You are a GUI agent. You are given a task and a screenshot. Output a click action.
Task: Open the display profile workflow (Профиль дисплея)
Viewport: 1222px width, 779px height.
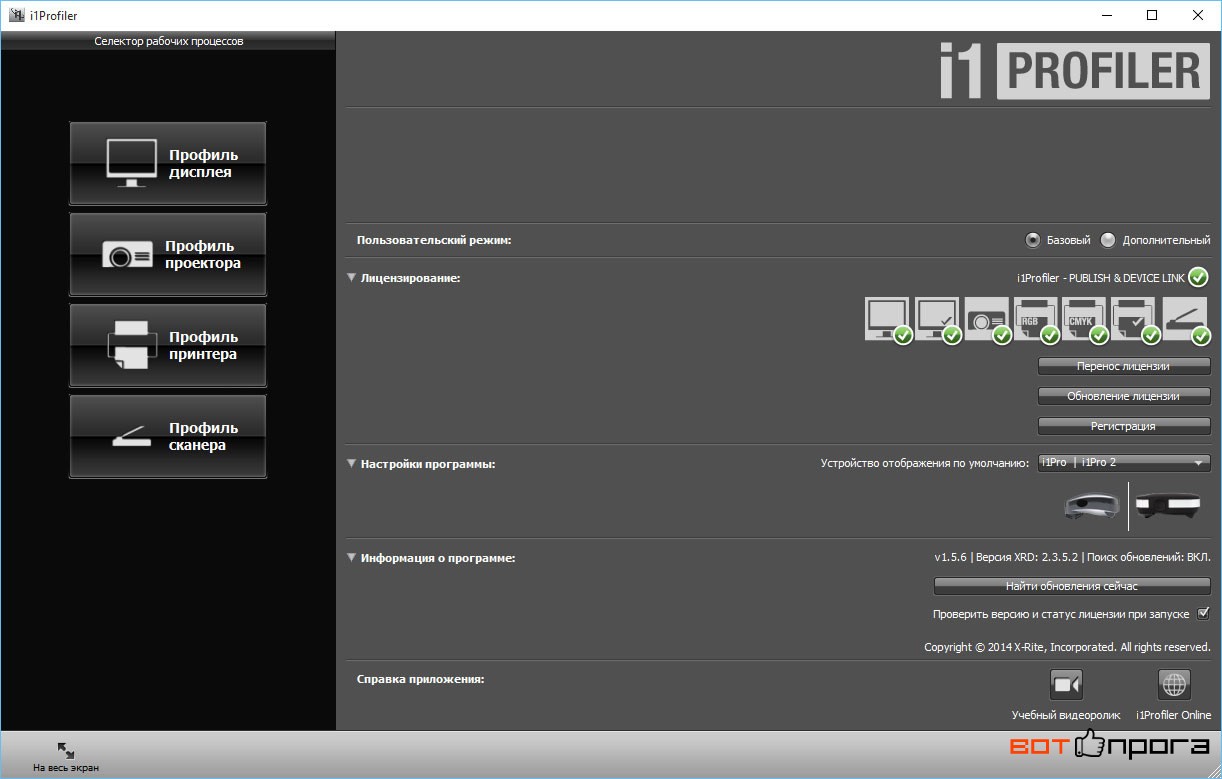point(168,164)
